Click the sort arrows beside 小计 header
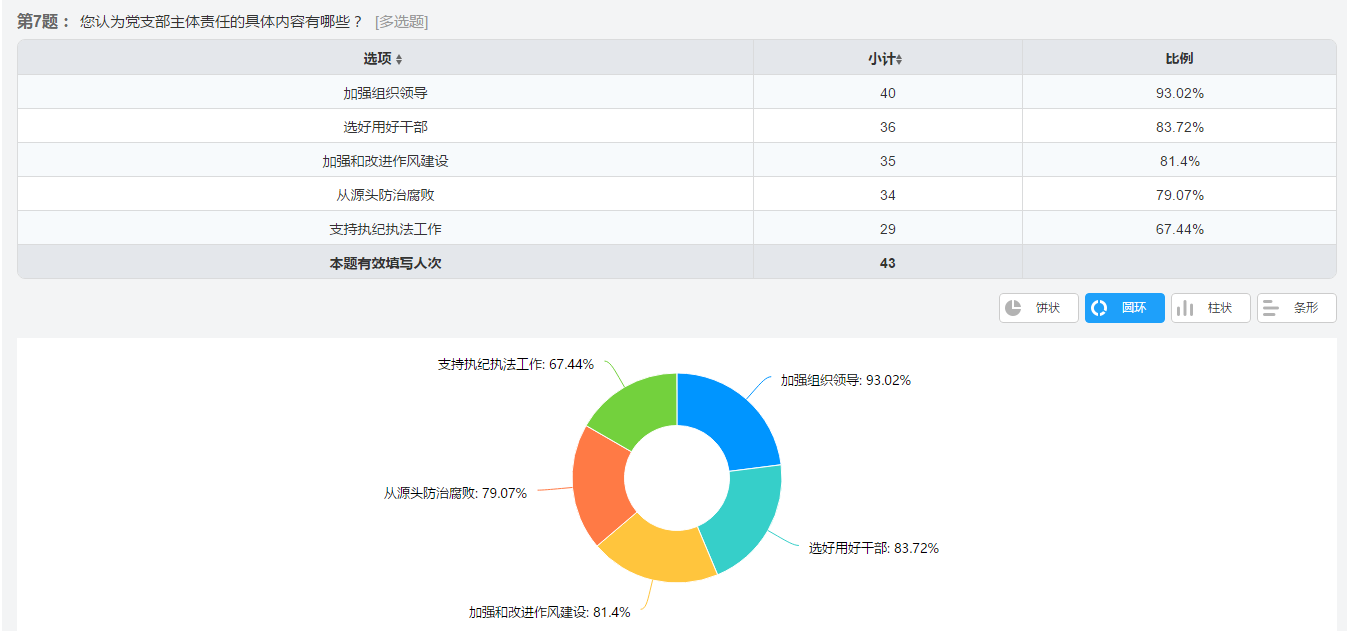This screenshot has width=1347, height=631. point(899,60)
